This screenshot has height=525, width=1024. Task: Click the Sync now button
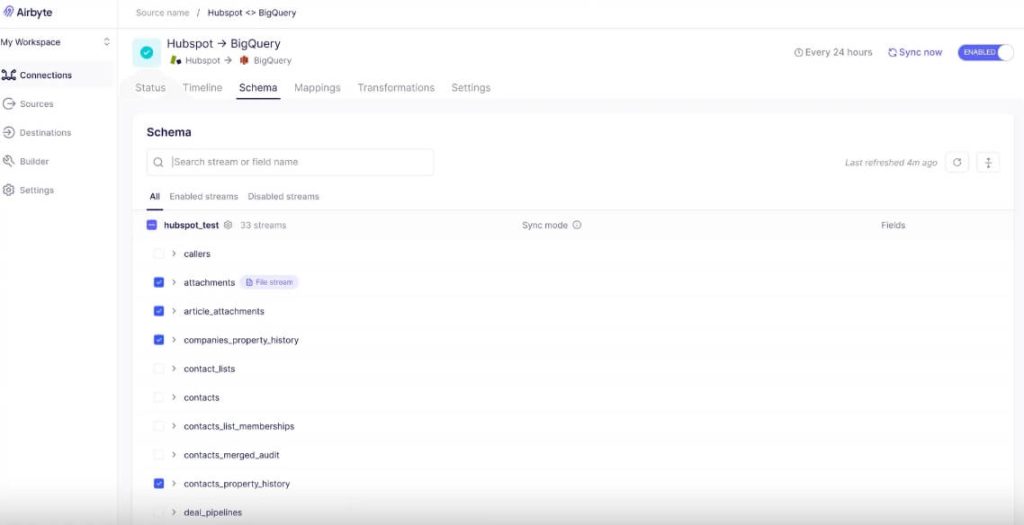click(x=915, y=52)
